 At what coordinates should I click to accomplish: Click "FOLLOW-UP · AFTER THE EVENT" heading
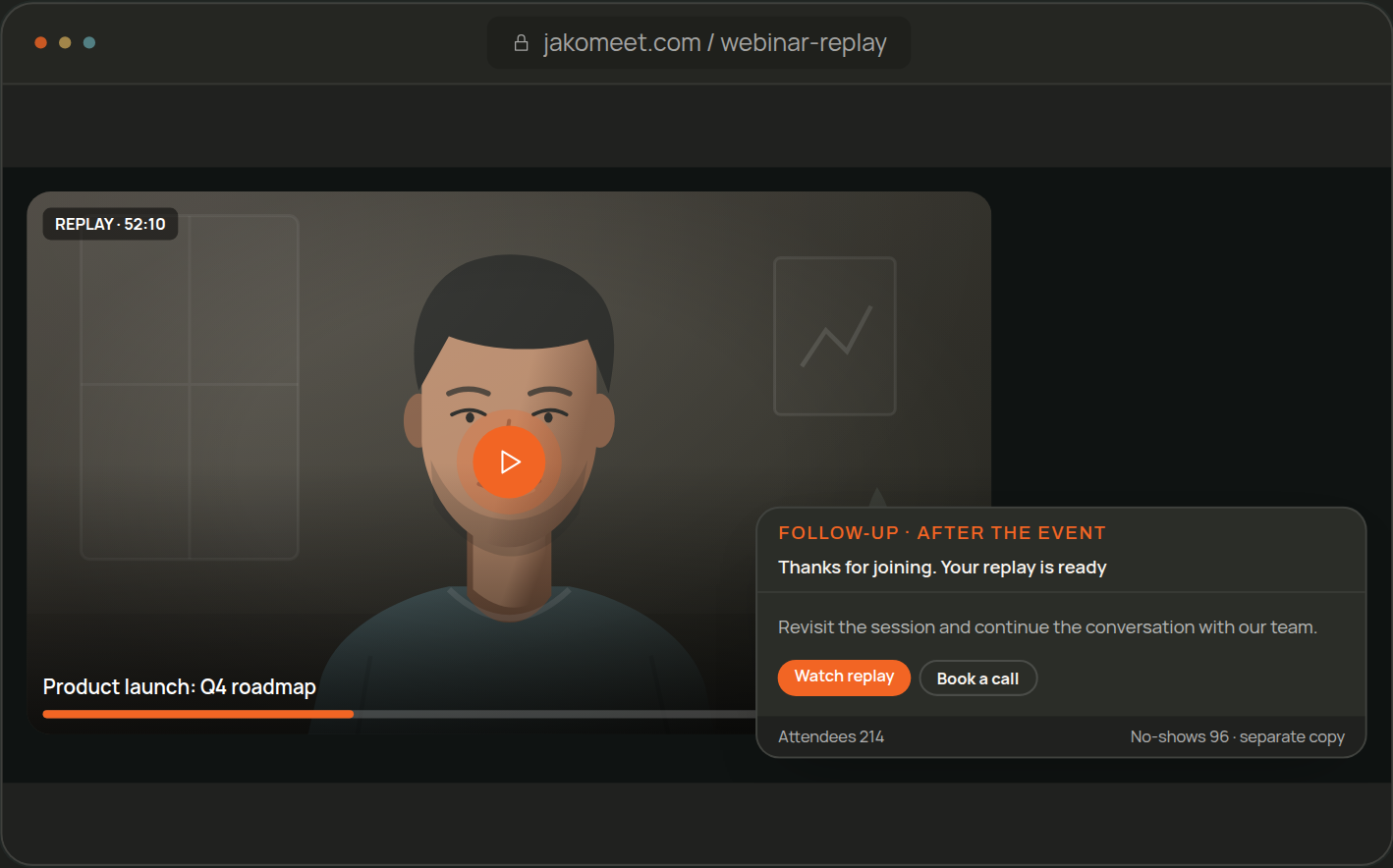coord(942,533)
